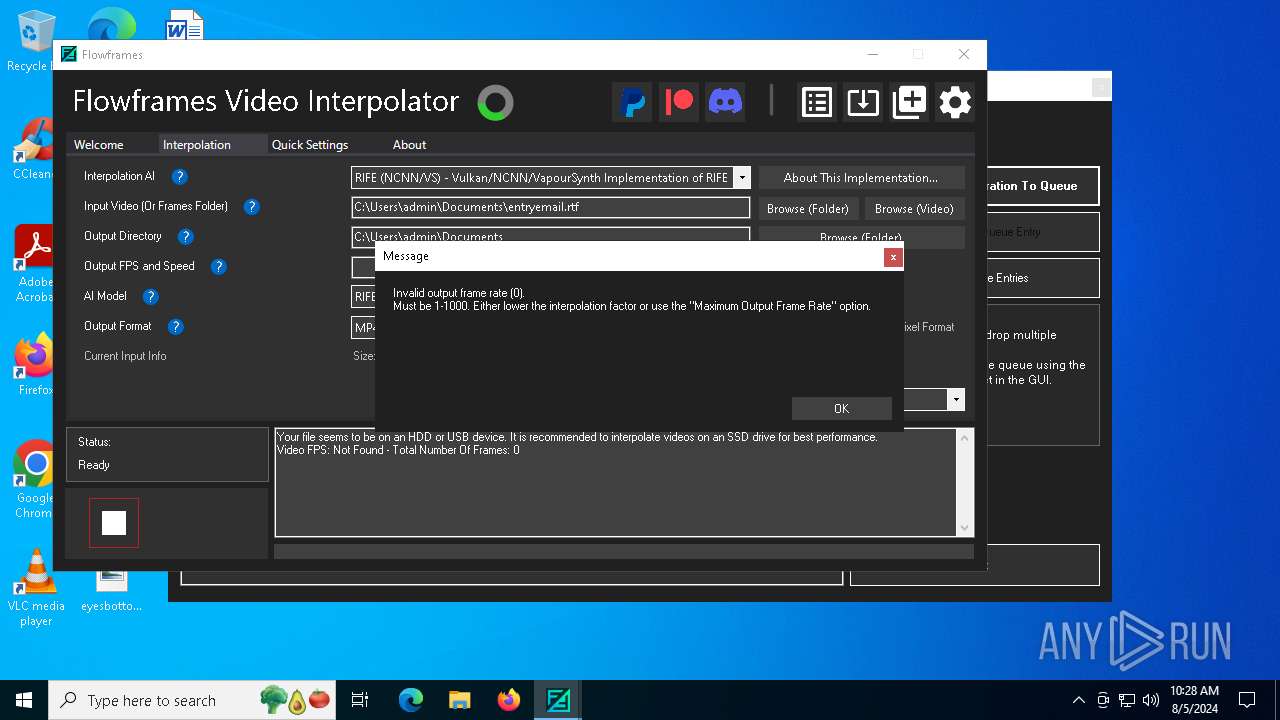Click the taskbar search box
1280x720 pixels.
[192, 700]
